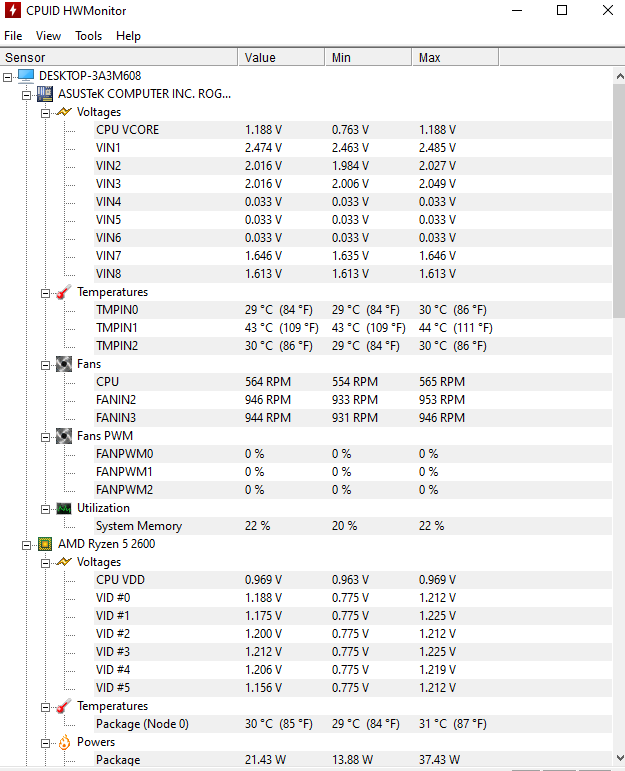Collapse the DESKTOP-3A3M608 root node
625x771 pixels.
(7, 77)
